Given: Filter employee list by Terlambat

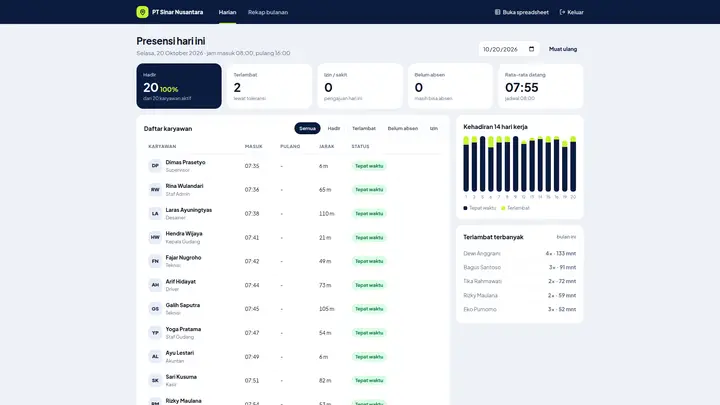Looking at the screenshot, I should point(364,129).
